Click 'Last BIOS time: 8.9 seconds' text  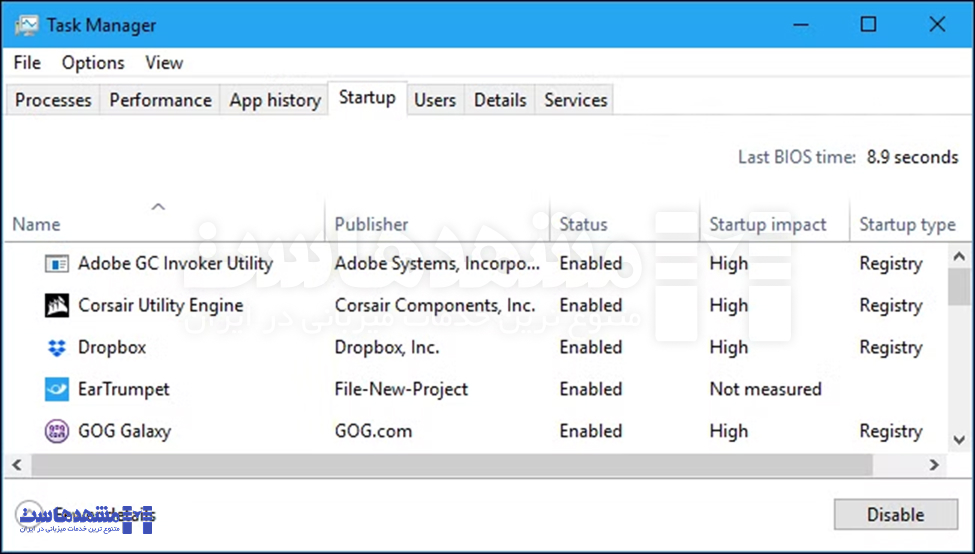[848, 157]
